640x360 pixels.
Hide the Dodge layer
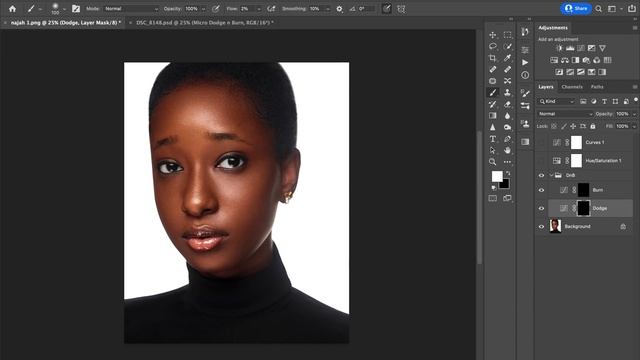point(542,209)
